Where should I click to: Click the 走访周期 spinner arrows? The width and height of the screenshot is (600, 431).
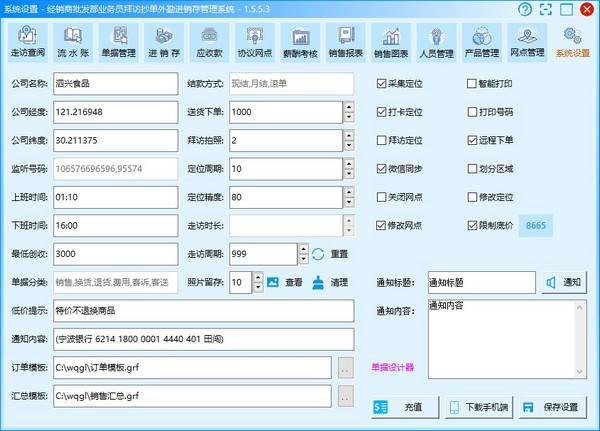tap(301, 254)
